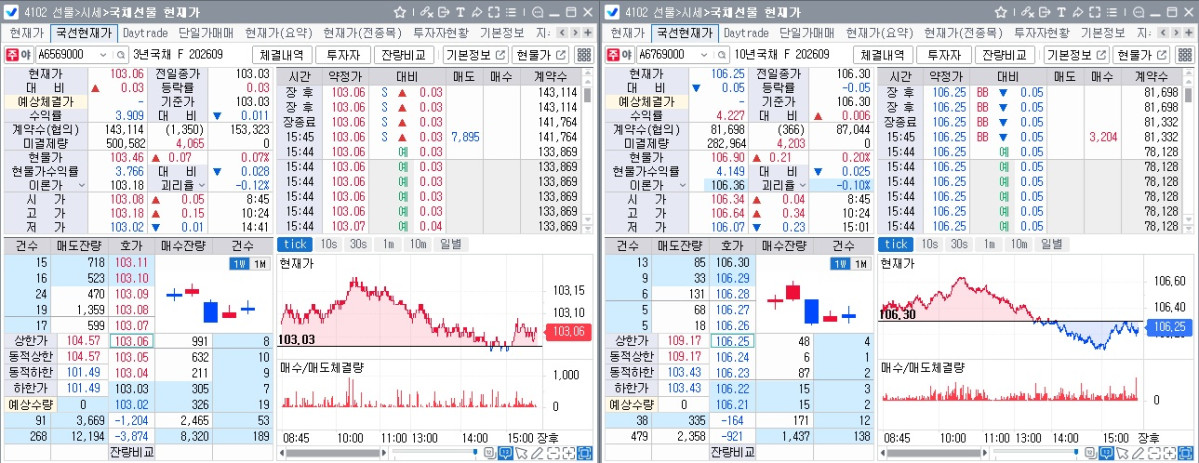Search symbol with magnifier next to A6569000
This screenshot has width=1199, height=463.
coord(120,55)
